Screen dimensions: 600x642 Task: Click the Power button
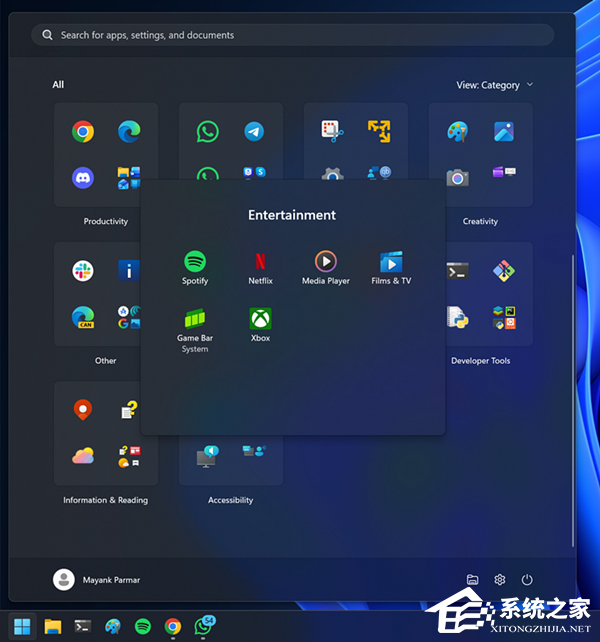point(527,580)
